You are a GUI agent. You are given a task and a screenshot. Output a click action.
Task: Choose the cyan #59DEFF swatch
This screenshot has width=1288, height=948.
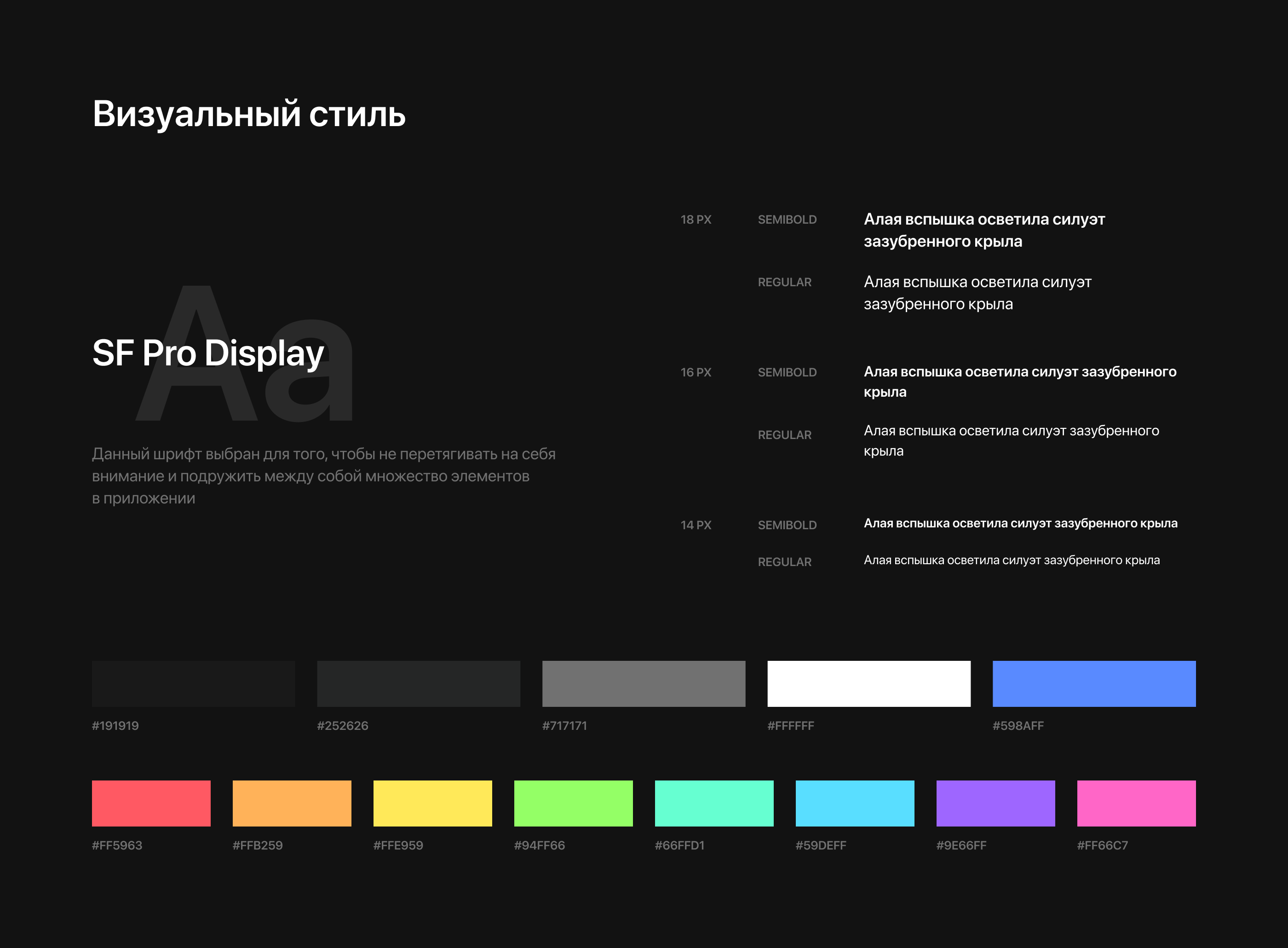point(855,803)
